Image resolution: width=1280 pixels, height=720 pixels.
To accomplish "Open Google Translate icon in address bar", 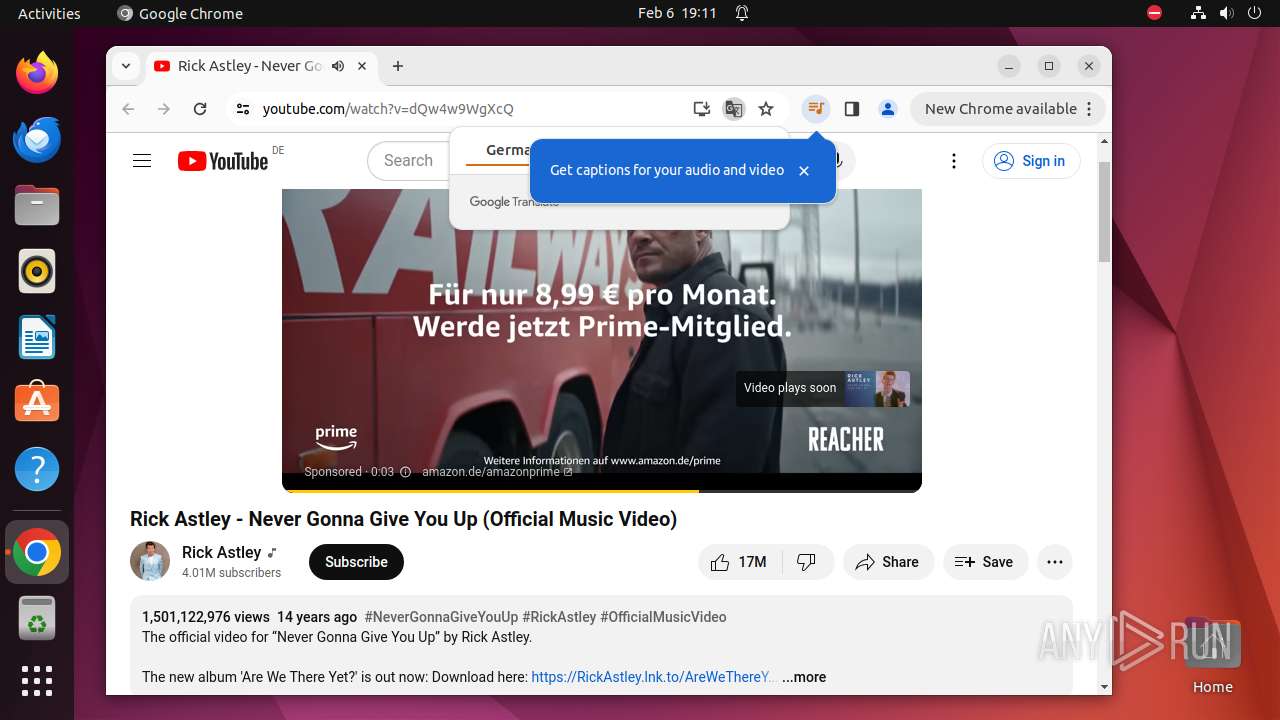I will (x=734, y=109).
